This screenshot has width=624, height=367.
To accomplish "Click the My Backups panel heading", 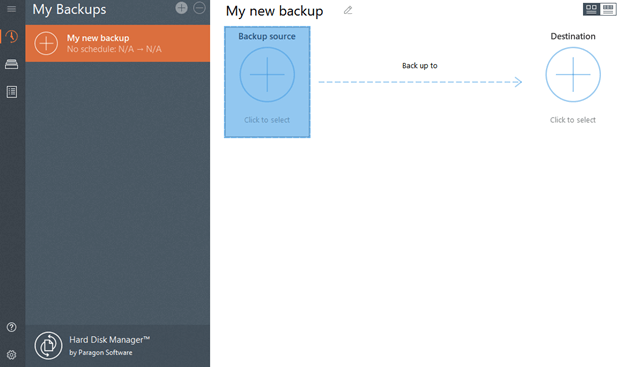I will 69,10.
